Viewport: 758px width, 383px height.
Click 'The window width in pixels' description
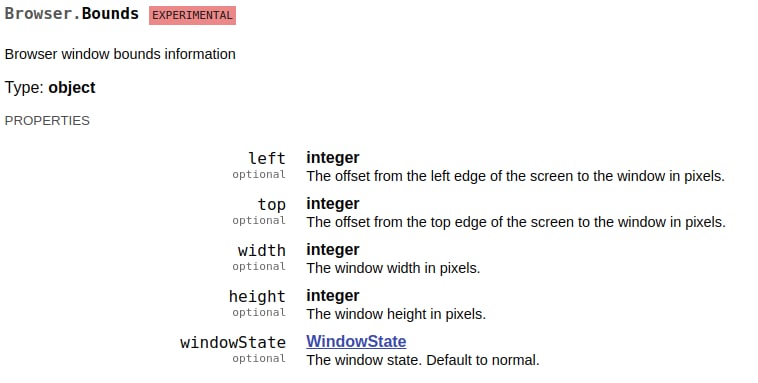(x=393, y=268)
